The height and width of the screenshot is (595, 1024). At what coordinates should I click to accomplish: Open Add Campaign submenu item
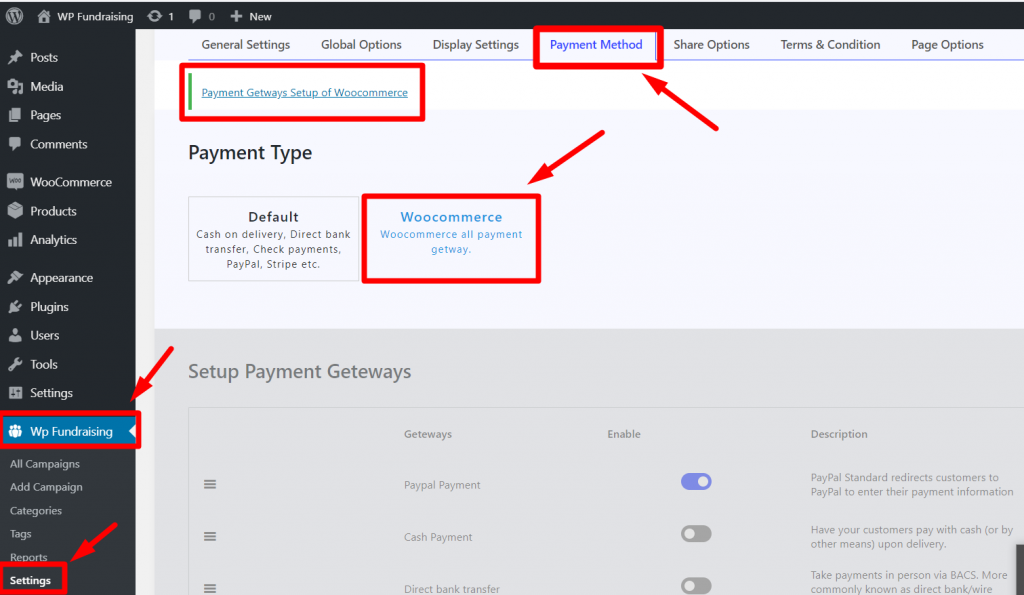coord(46,487)
